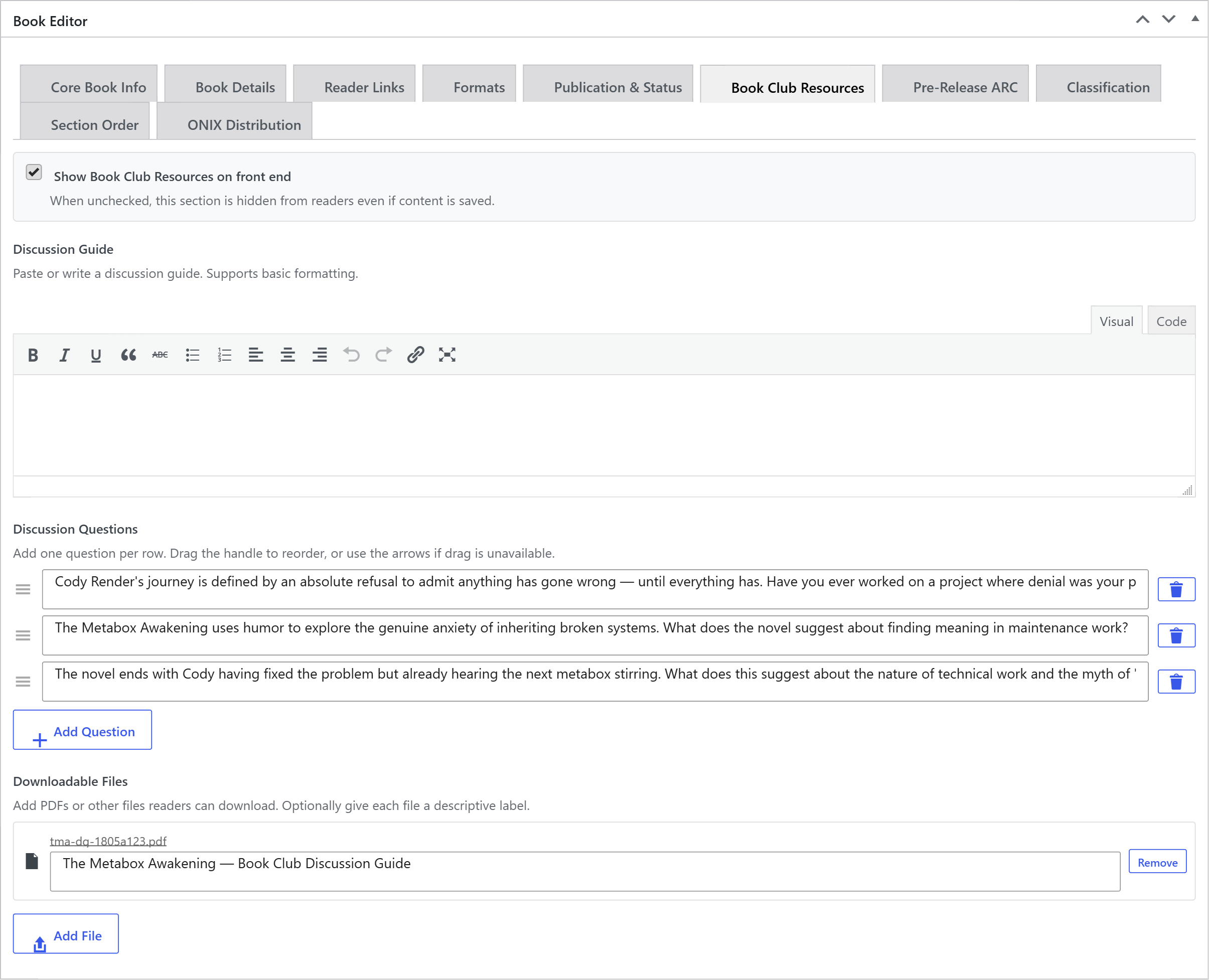1209x980 pixels.
Task: Delete the Cody Render's journey question
Action: 1176,589
